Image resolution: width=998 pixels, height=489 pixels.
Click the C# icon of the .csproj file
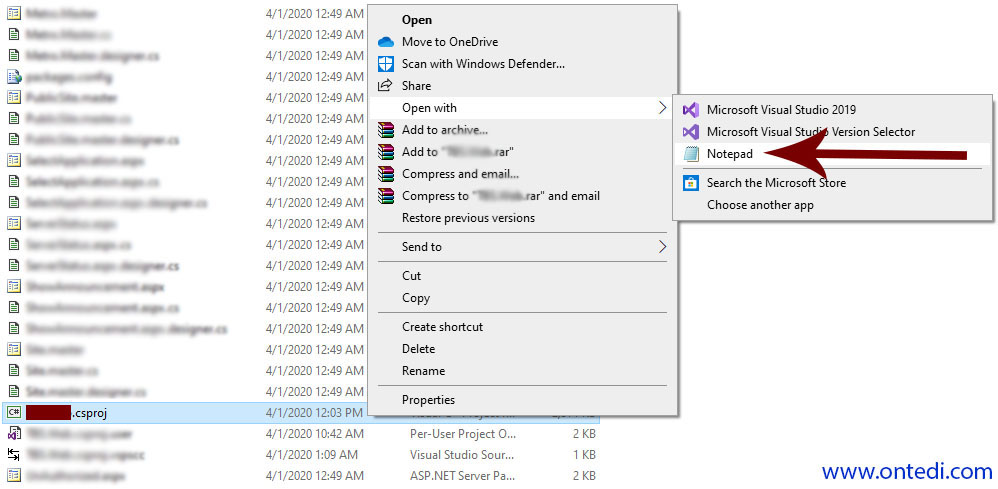tap(13, 413)
